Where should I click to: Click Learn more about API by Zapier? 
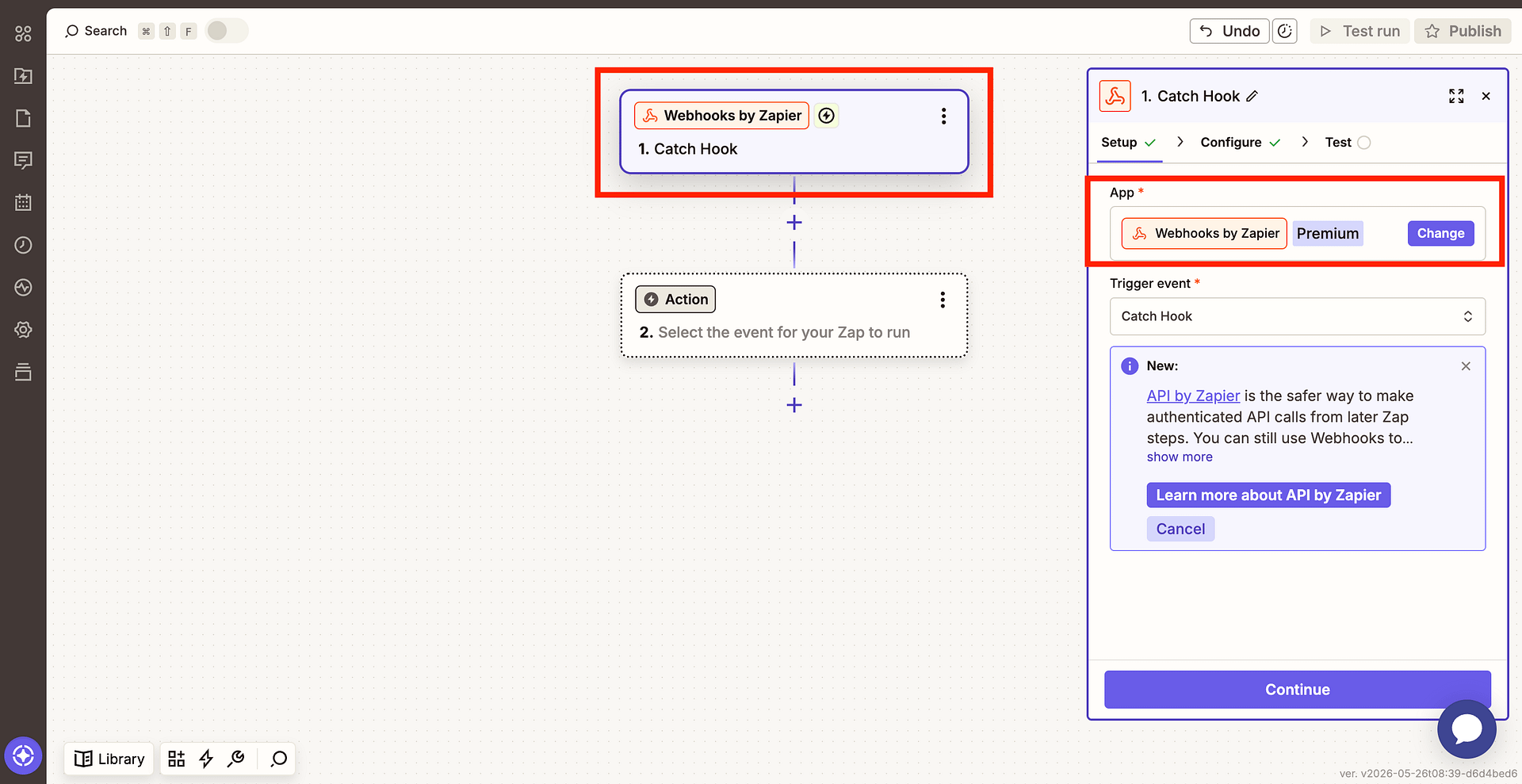[1268, 495]
